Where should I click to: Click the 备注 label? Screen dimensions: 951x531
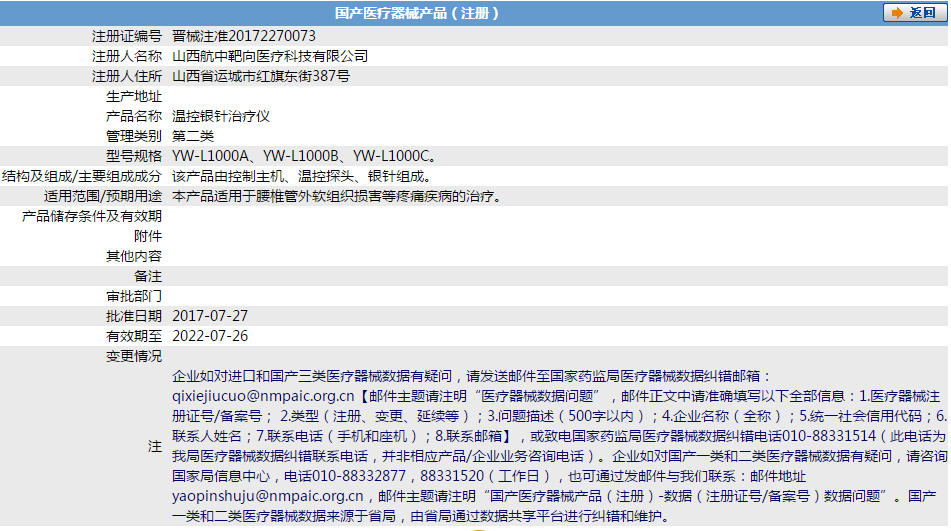pyautogui.click(x=148, y=276)
